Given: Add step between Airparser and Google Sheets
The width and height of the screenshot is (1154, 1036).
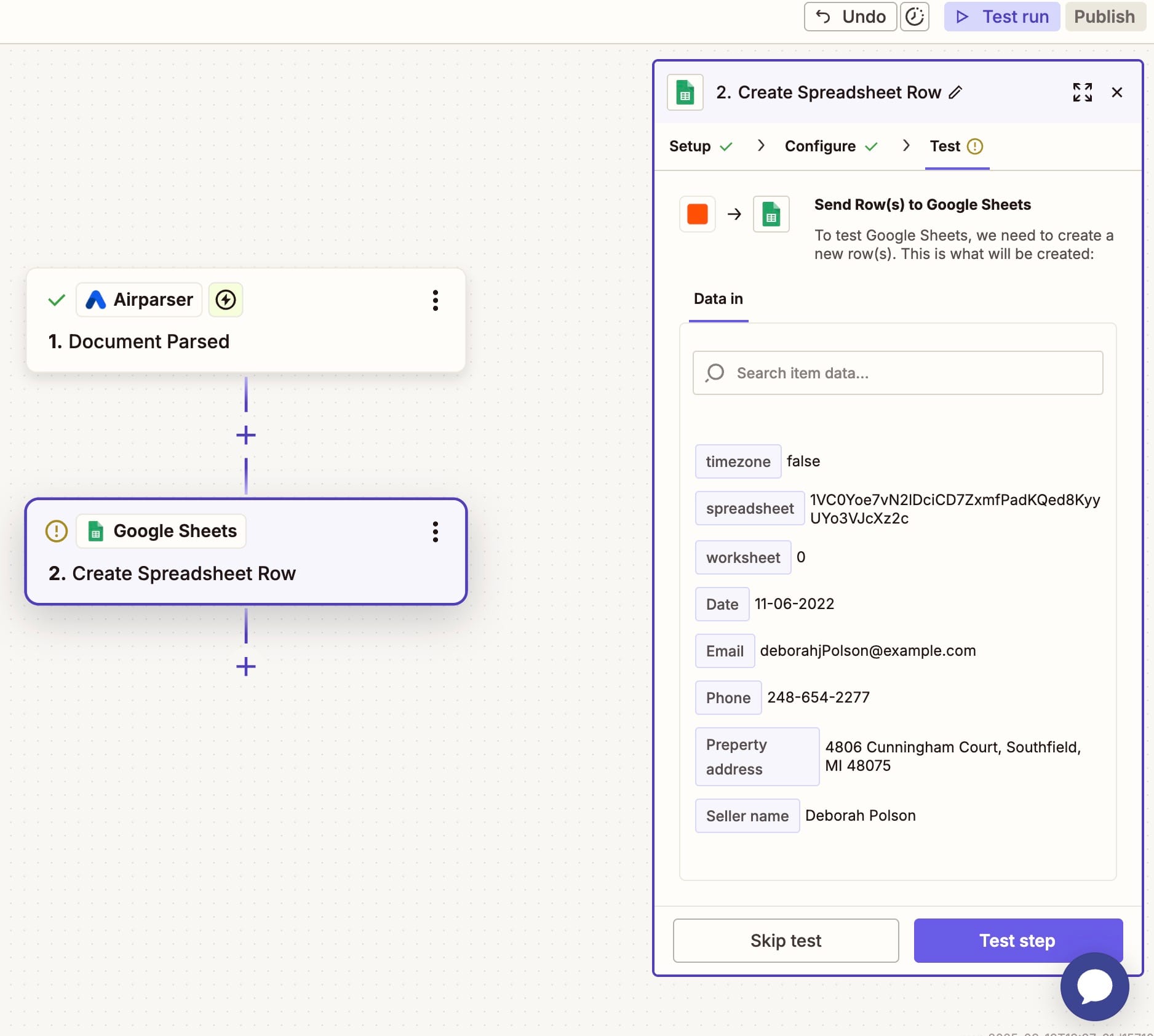Looking at the screenshot, I should coord(246,436).
